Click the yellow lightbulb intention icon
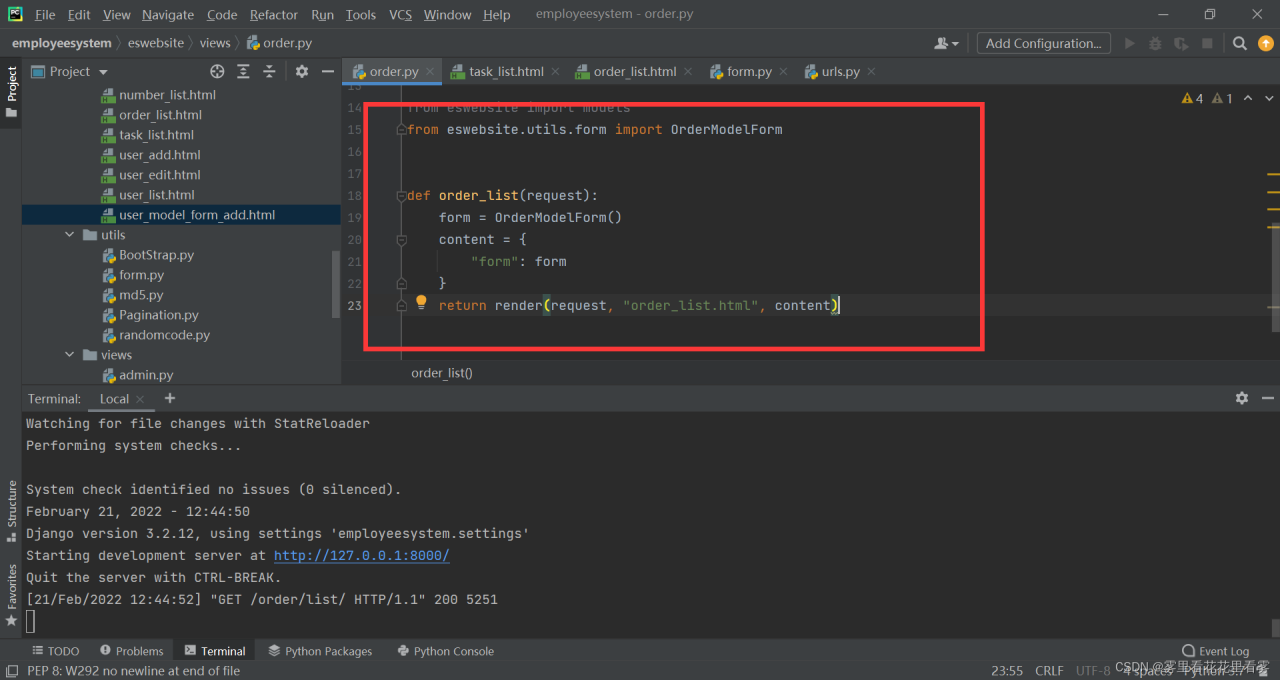The height and width of the screenshot is (680, 1280). 421,302
